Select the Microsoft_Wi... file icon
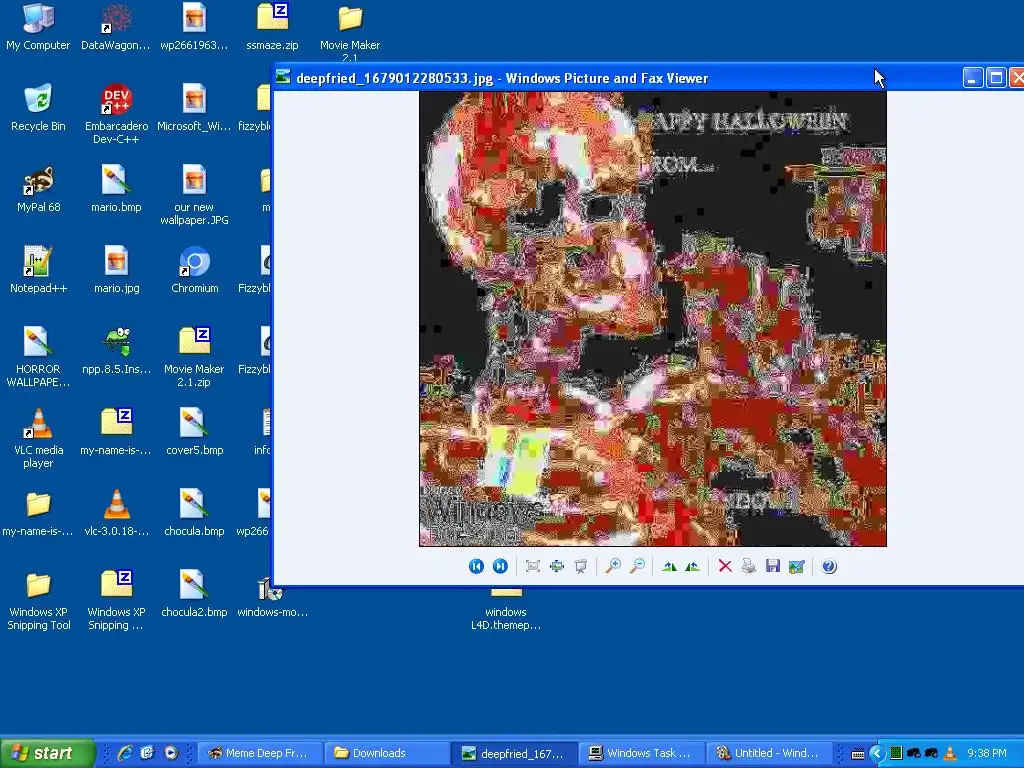 (x=195, y=108)
